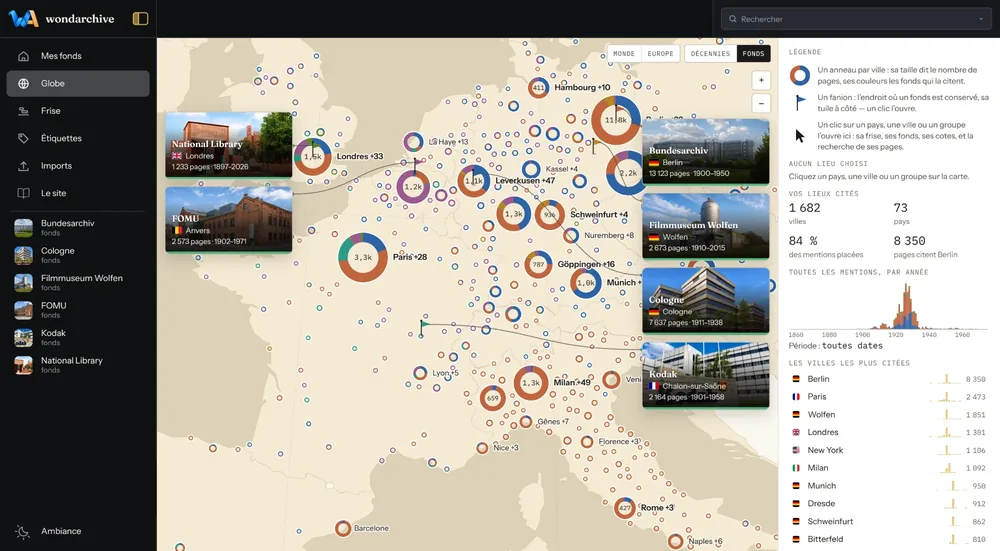
Task: Click the Barcelone ring marker
Action: pyautogui.click(x=343, y=528)
